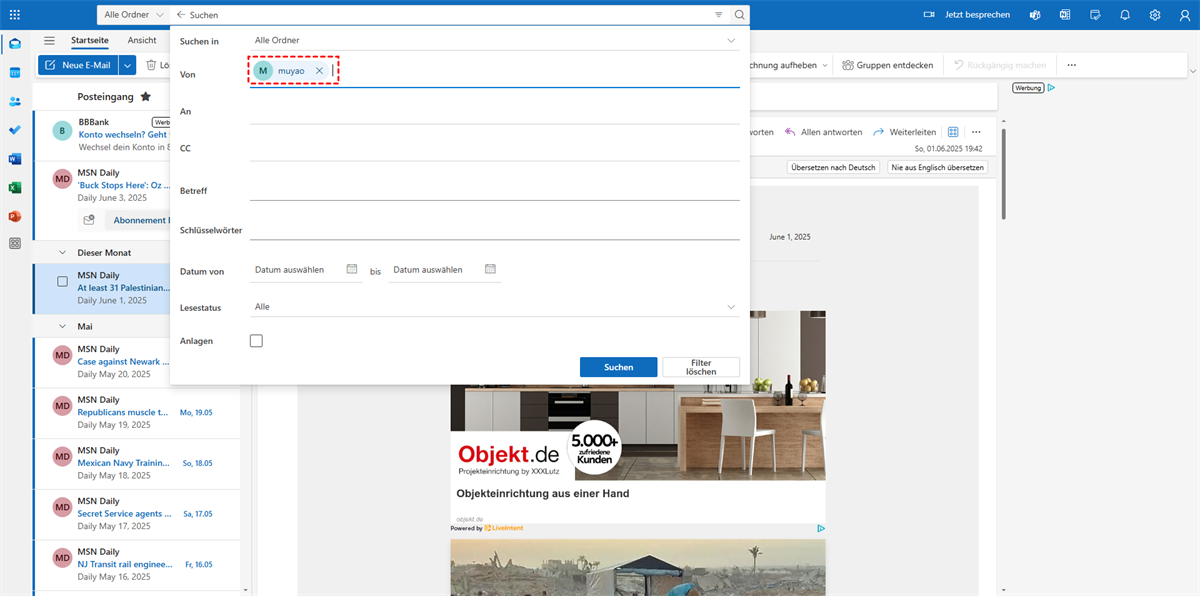Image resolution: width=1200 pixels, height=596 pixels.
Task: Click the AdChoices icon next to Werbung
Action: coord(1052,88)
